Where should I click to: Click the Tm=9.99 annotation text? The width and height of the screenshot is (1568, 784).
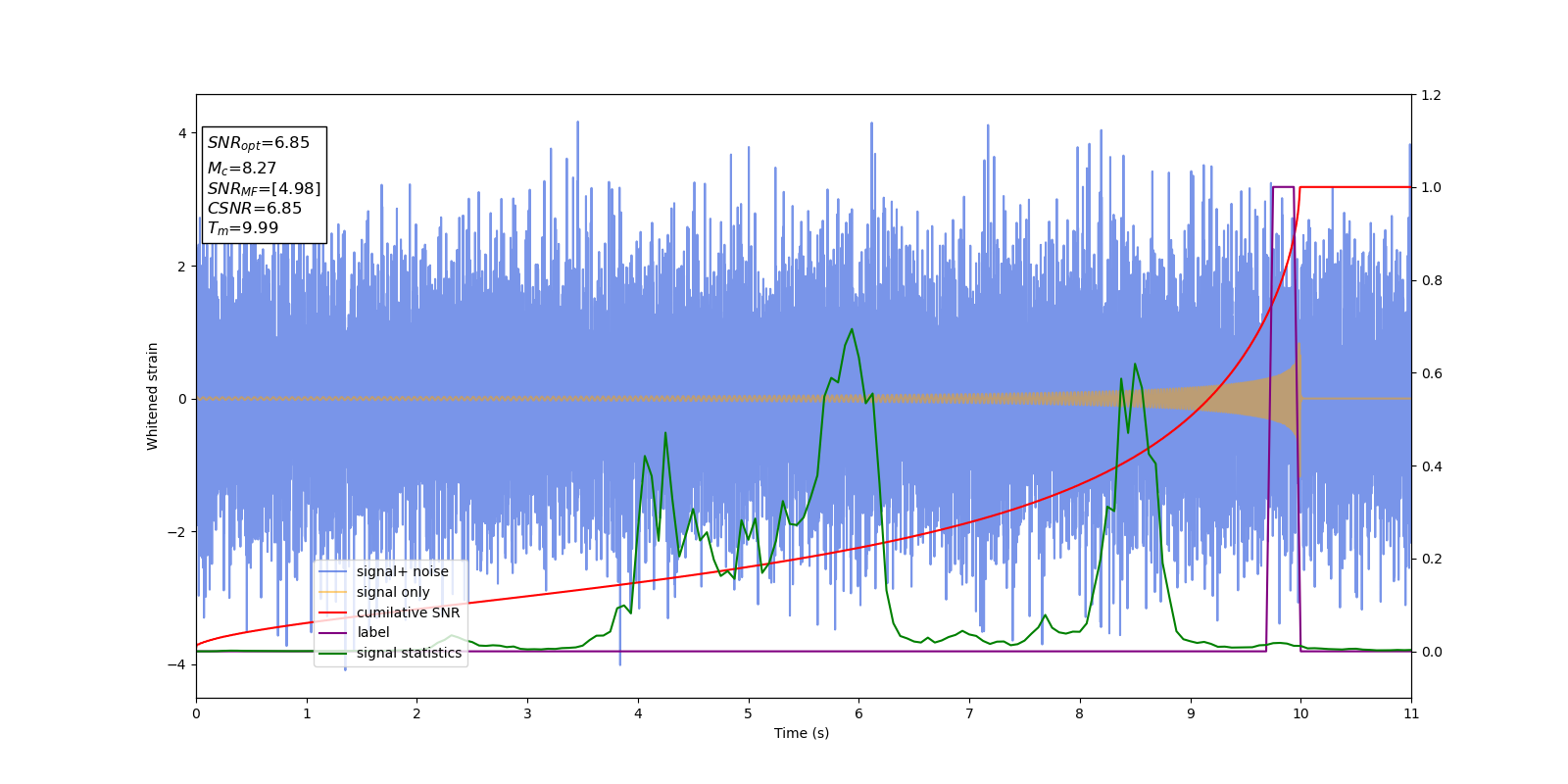click(x=242, y=228)
